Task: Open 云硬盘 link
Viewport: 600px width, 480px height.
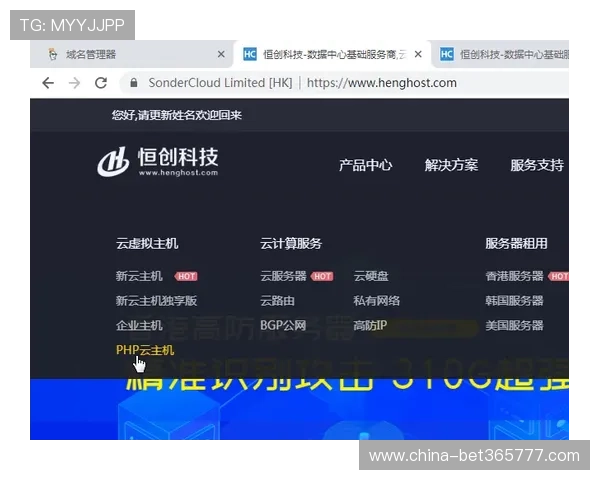Action: tap(371, 276)
